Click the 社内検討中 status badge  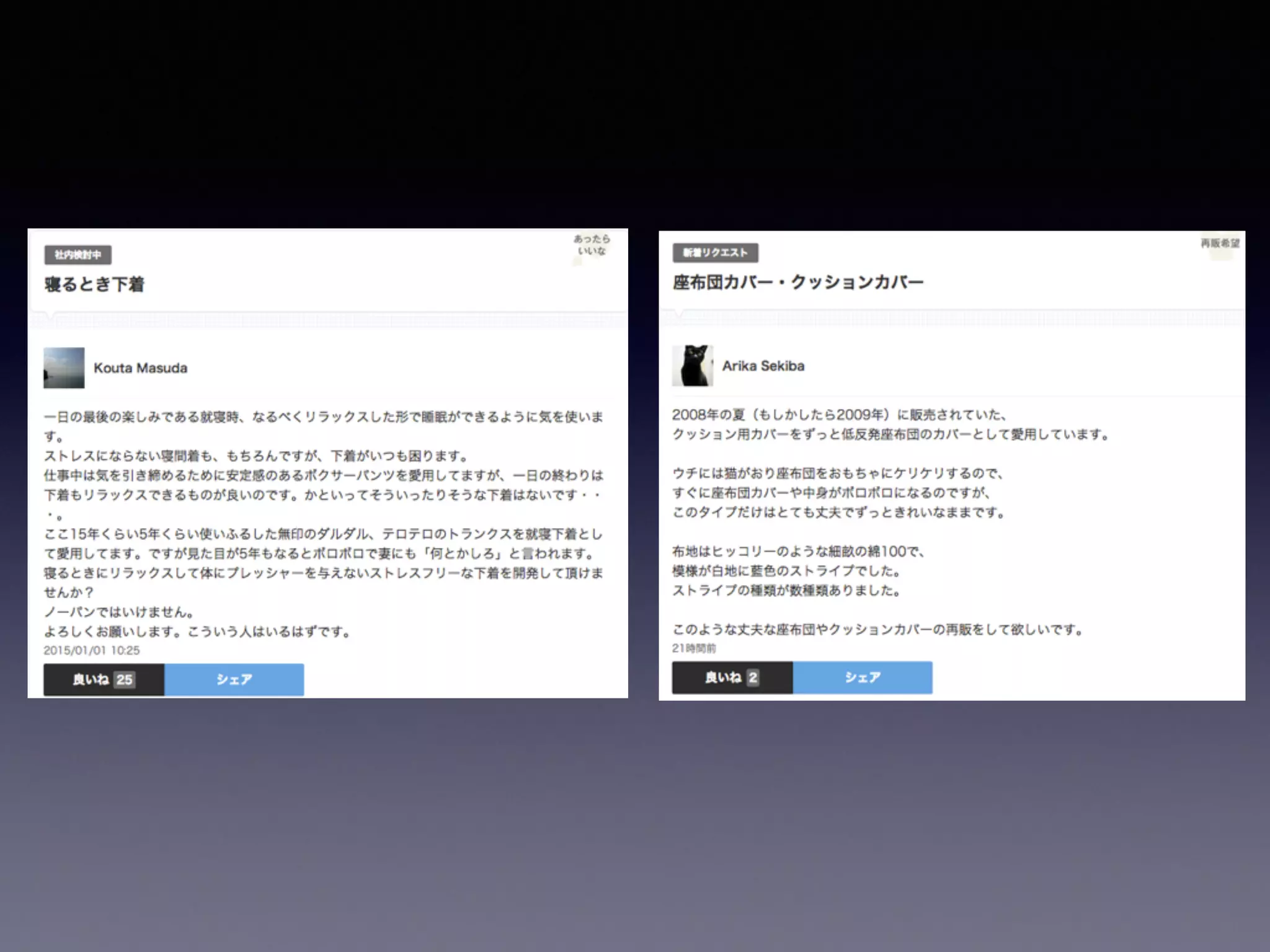[78, 255]
